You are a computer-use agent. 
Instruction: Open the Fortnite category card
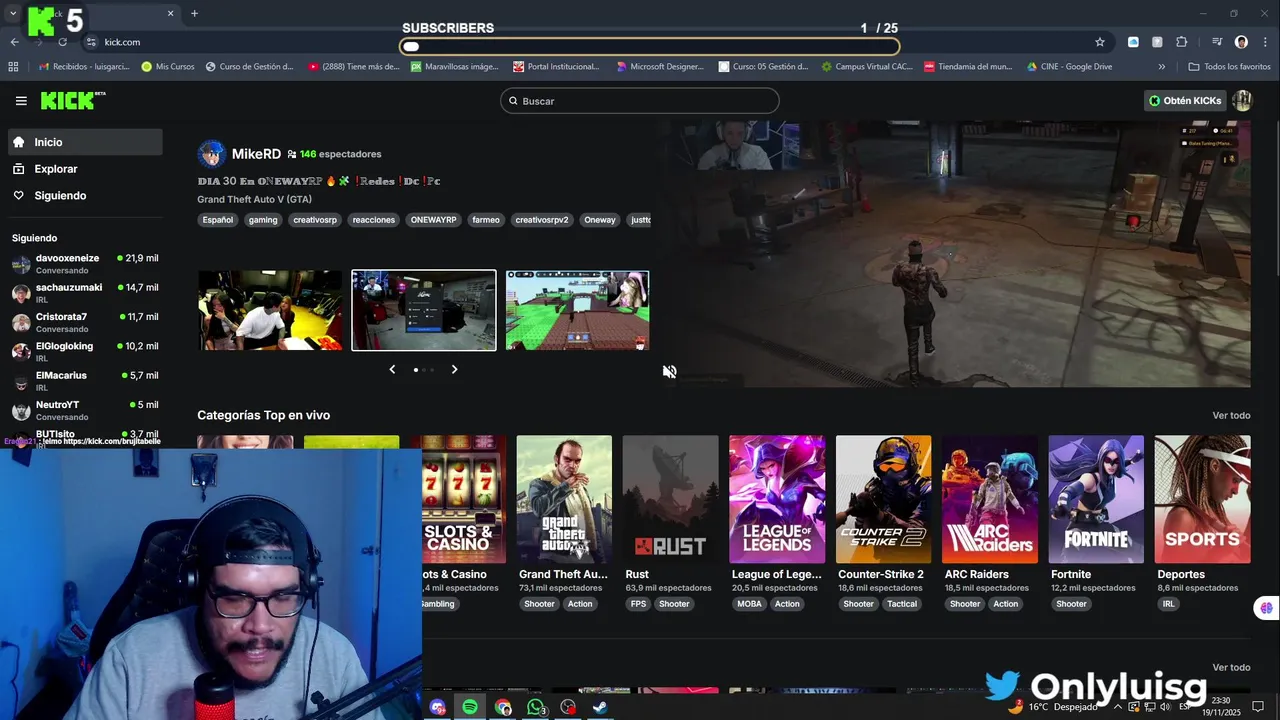click(x=1096, y=500)
